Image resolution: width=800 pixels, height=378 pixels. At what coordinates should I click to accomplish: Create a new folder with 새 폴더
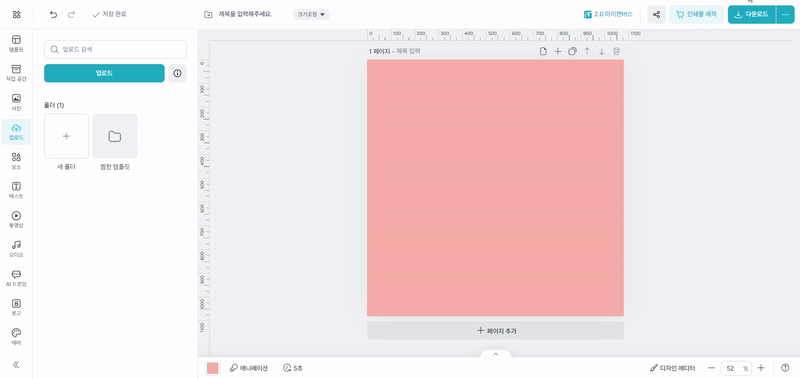pyautogui.click(x=66, y=136)
